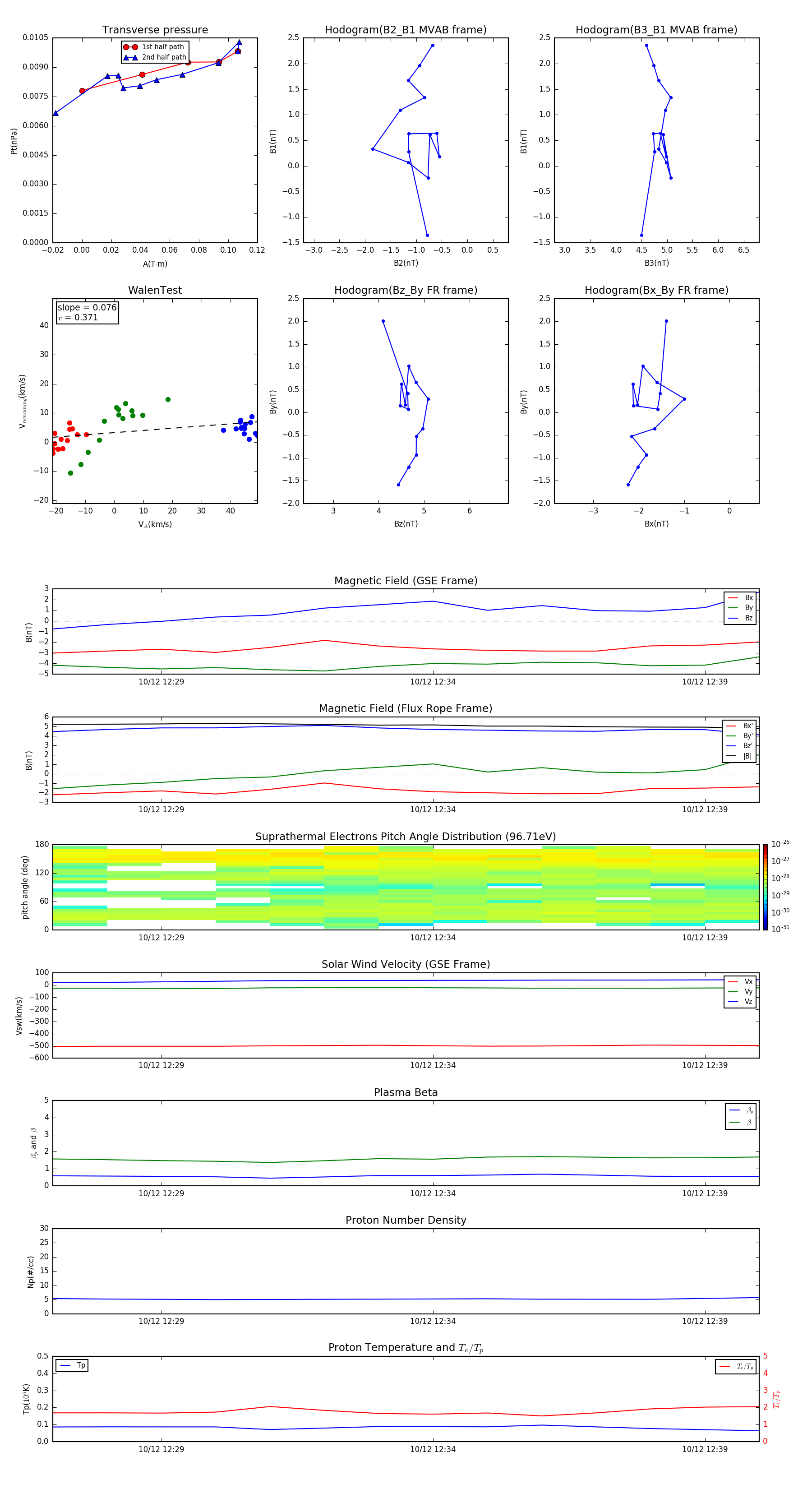Viewport: 812px width, 1489px height.
Task: Click the "Vsw(km/s)" y-axis label
Action: (x=19, y=1016)
